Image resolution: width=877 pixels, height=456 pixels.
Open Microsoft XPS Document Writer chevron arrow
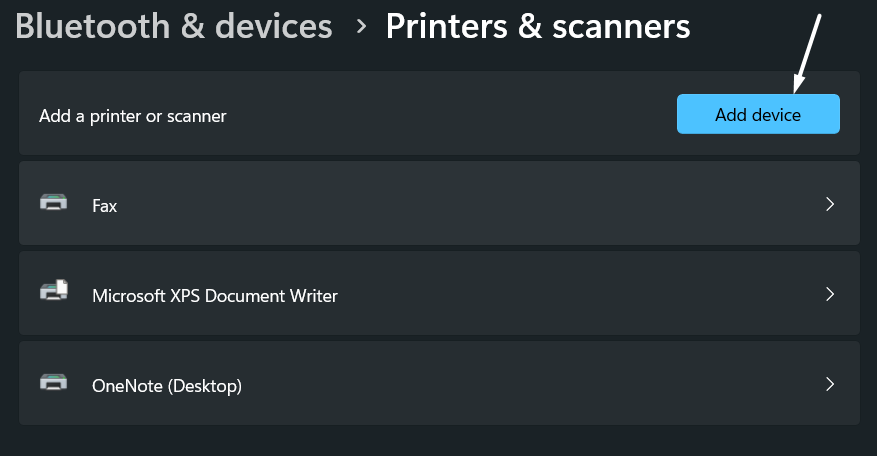829,294
